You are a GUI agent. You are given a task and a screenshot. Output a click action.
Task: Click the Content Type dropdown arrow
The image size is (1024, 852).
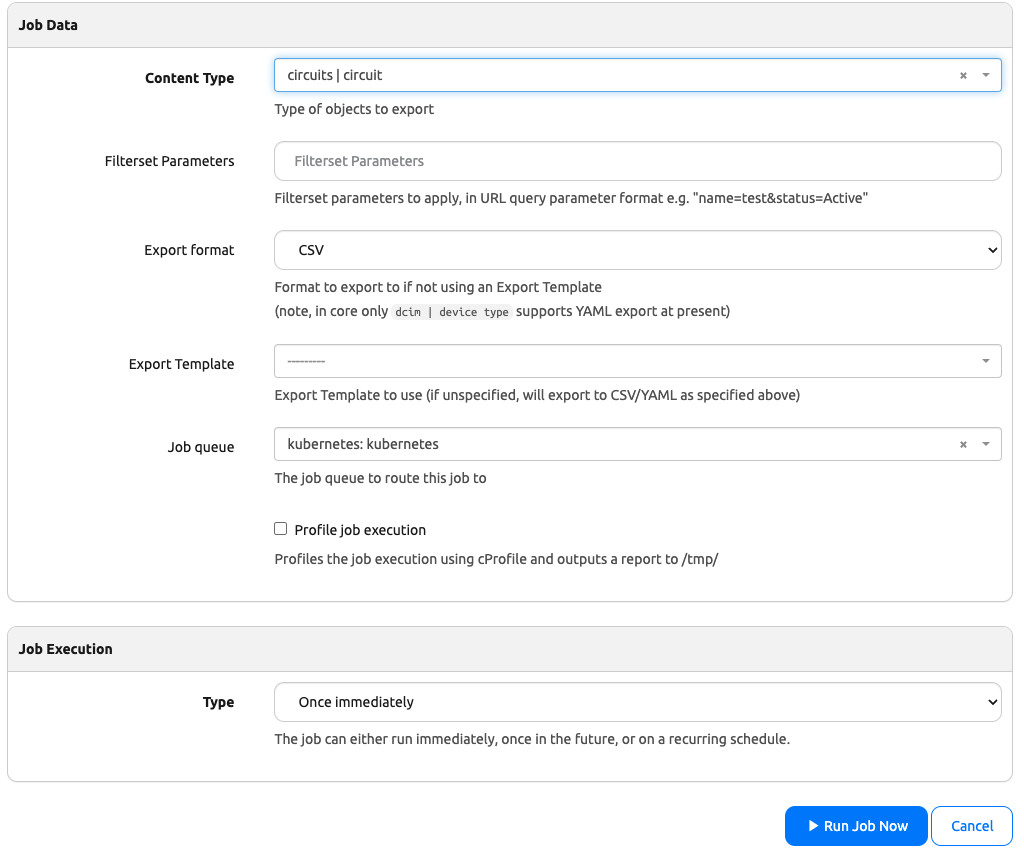point(985,76)
